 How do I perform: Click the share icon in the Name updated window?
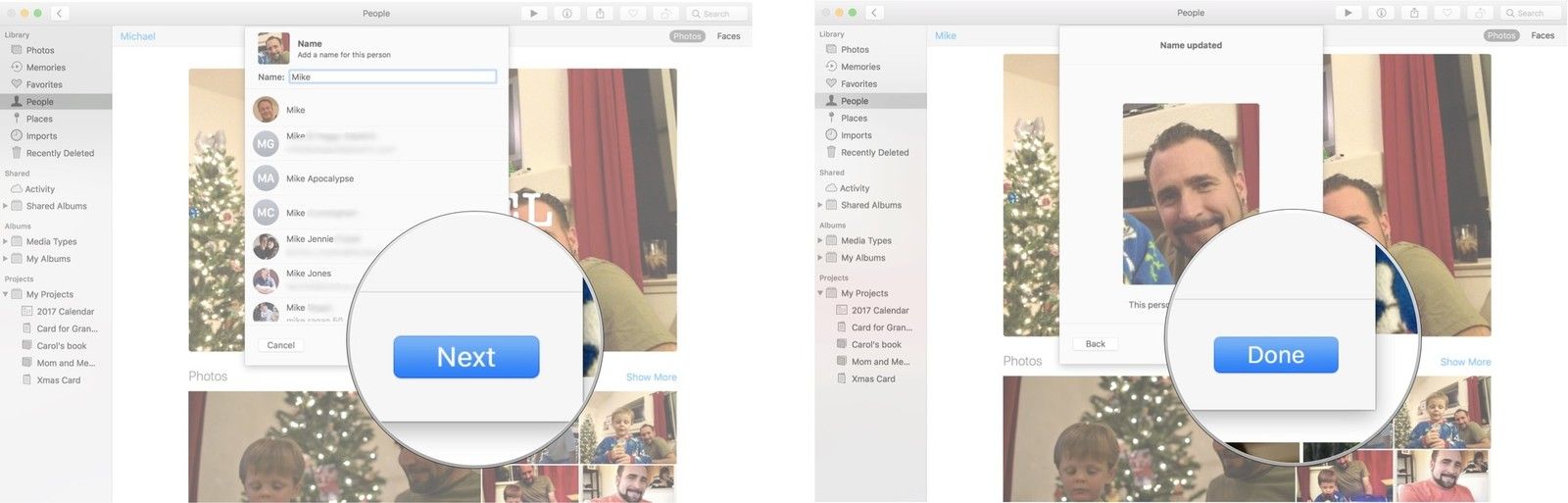pyautogui.click(x=1414, y=13)
